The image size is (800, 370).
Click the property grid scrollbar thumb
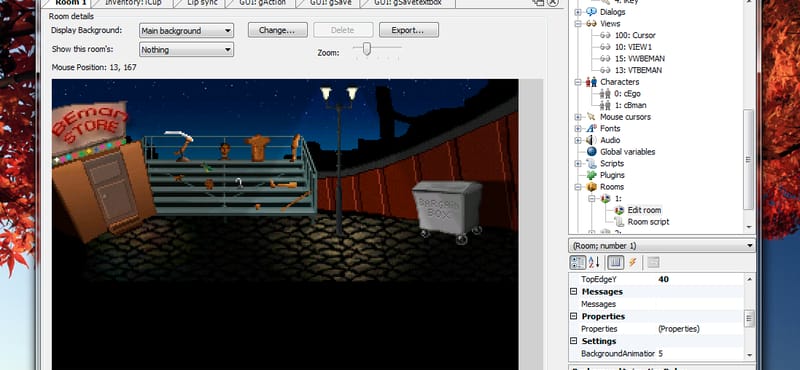tap(748, 319)
